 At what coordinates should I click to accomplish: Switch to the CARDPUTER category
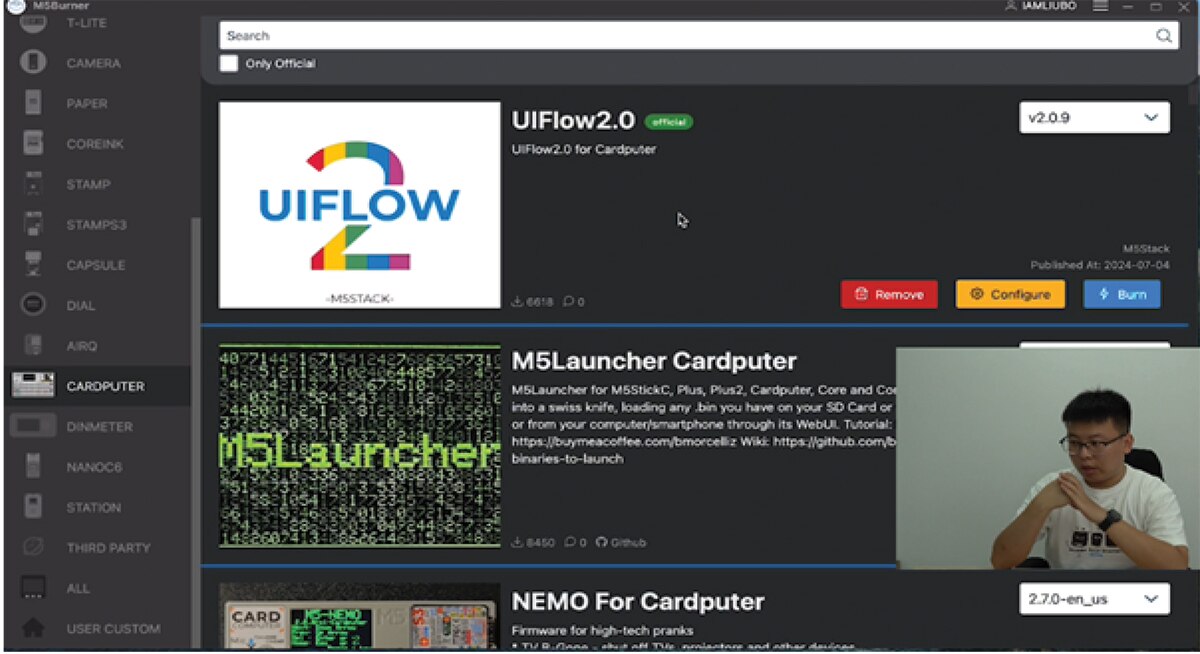click(105, 386)
